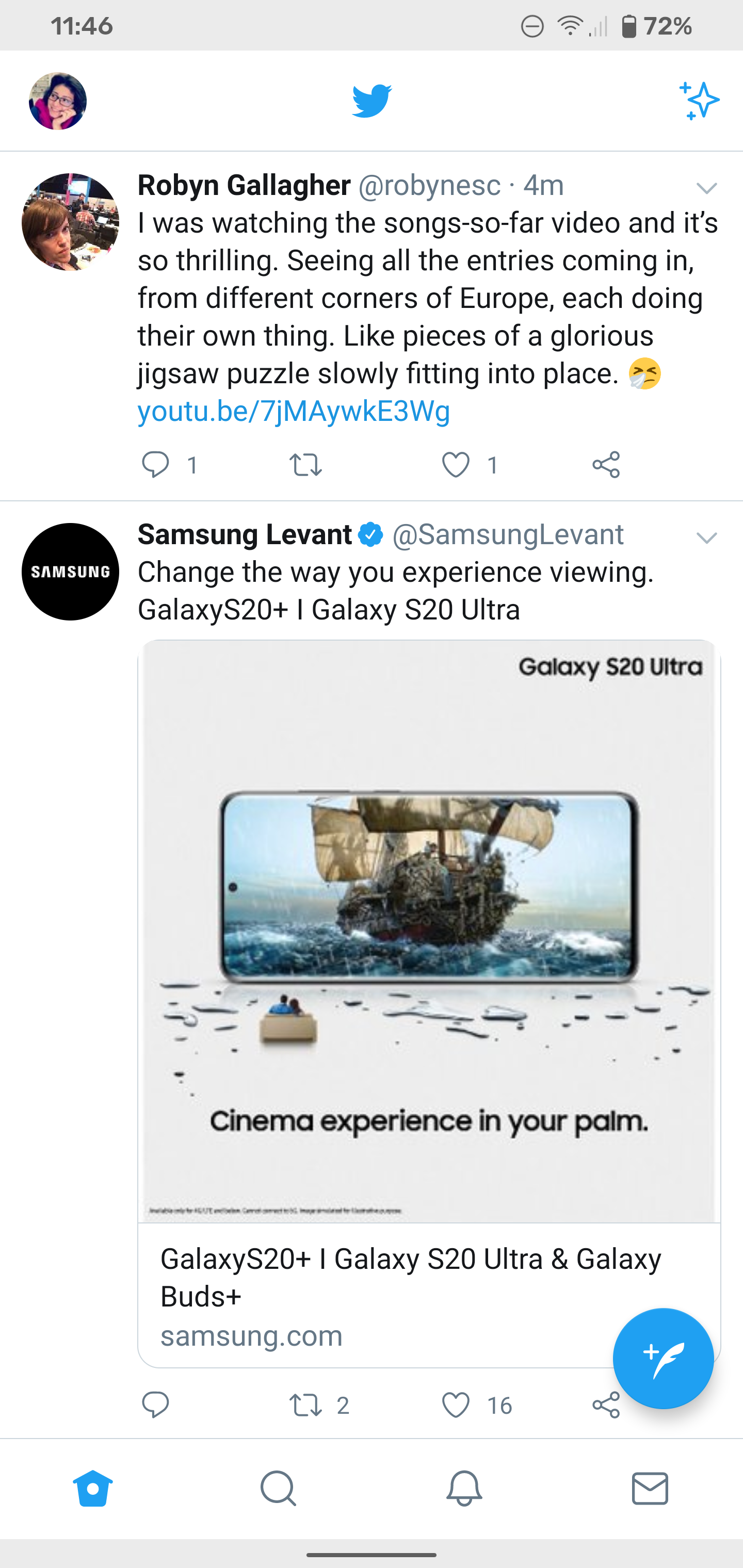Tap the Twitter bird logo
743x1568 pixels.
click(372, 101)
